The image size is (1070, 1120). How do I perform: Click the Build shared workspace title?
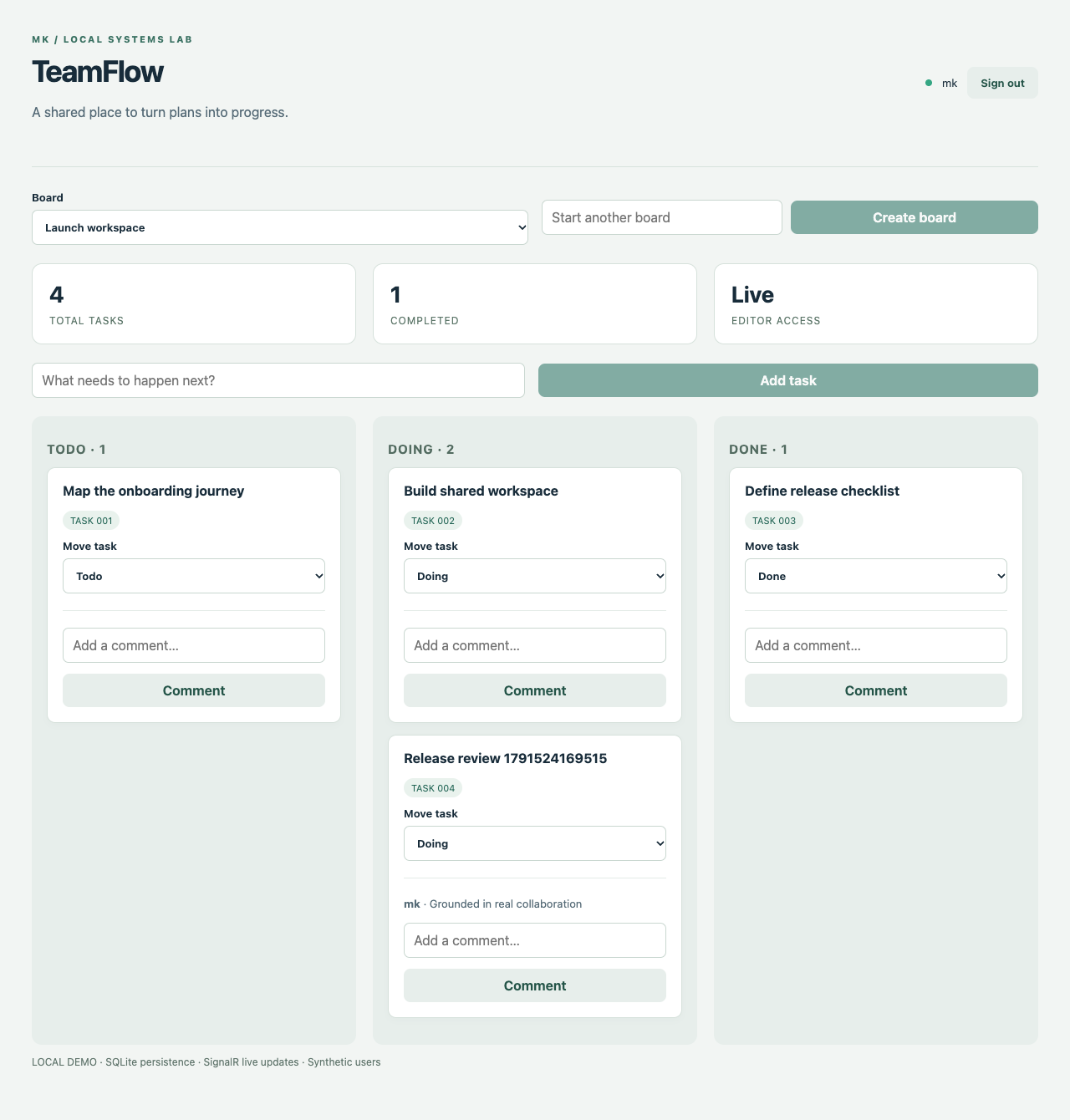pyautogui.click(x=481, y=491)
